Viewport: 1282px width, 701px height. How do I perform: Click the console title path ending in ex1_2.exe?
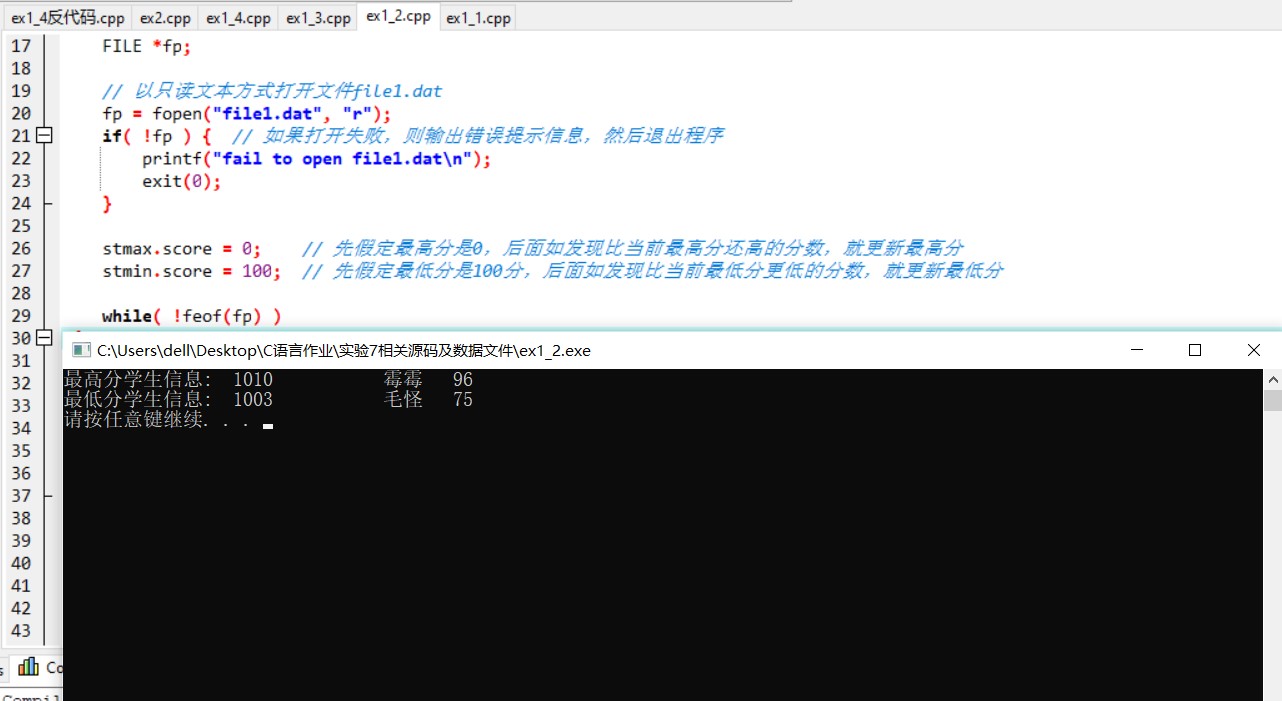[x=344, y=350]
